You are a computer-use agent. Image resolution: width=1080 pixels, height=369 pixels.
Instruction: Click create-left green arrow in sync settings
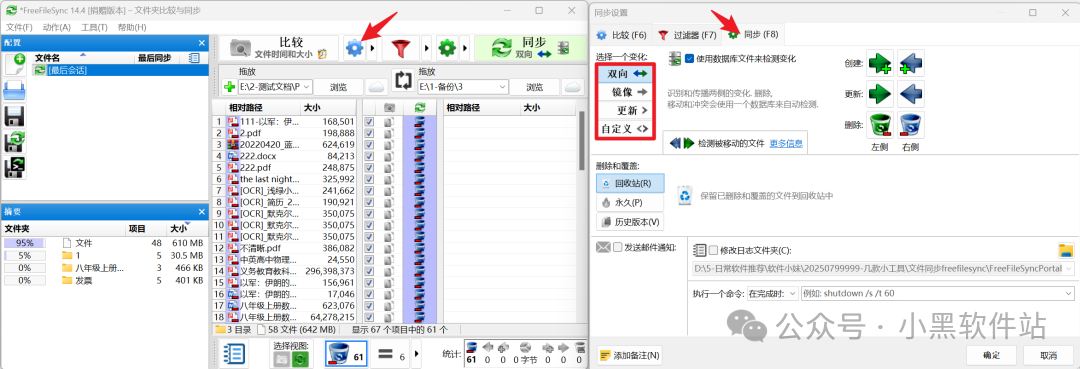pyautogui.click(x=880, y=63)
